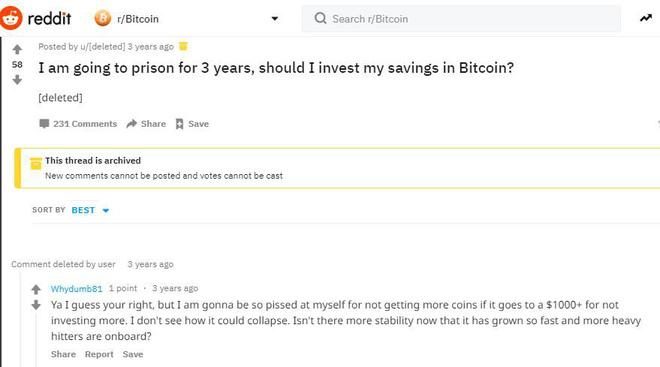Downvote the prison Bitcoin post

click(17, 80)
